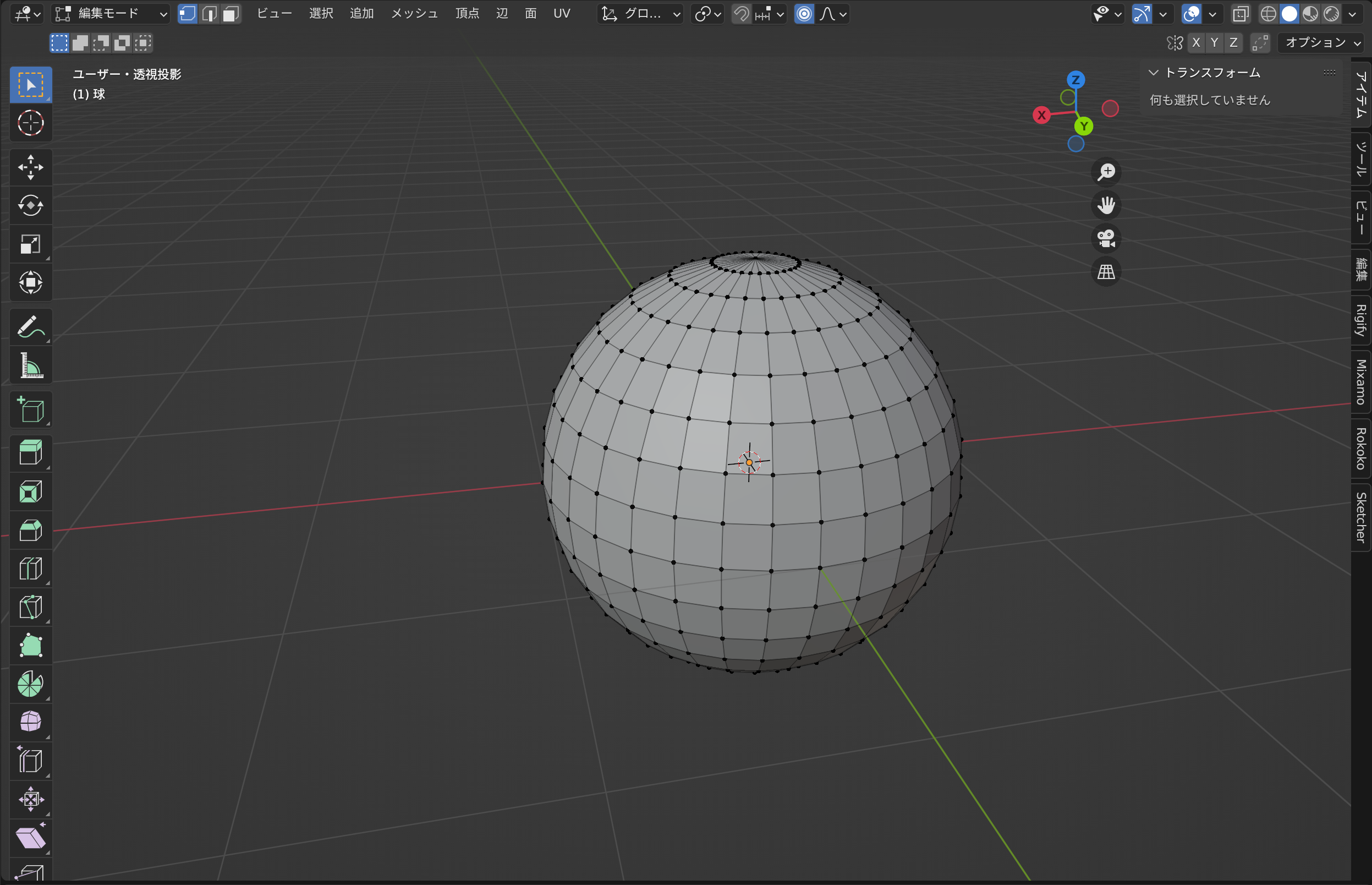
Task: Open the ビュー menu
Action: [275, 14]
